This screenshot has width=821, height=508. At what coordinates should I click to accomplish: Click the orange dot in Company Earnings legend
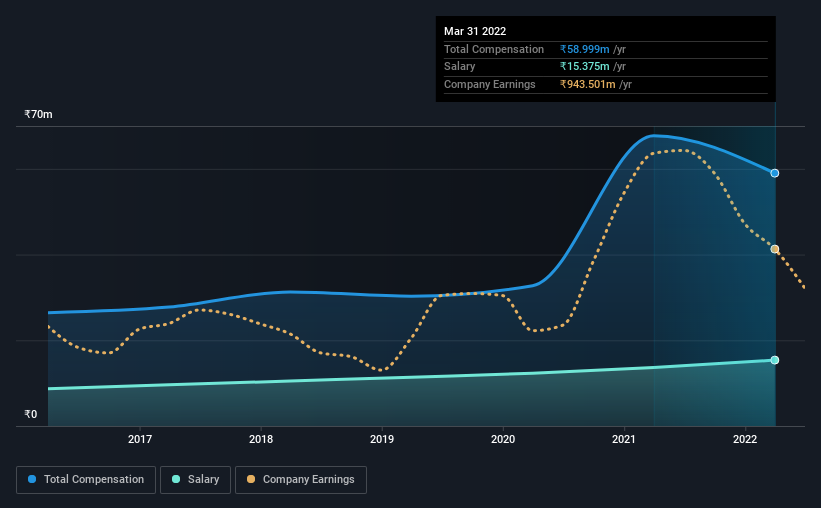[251, 479]
